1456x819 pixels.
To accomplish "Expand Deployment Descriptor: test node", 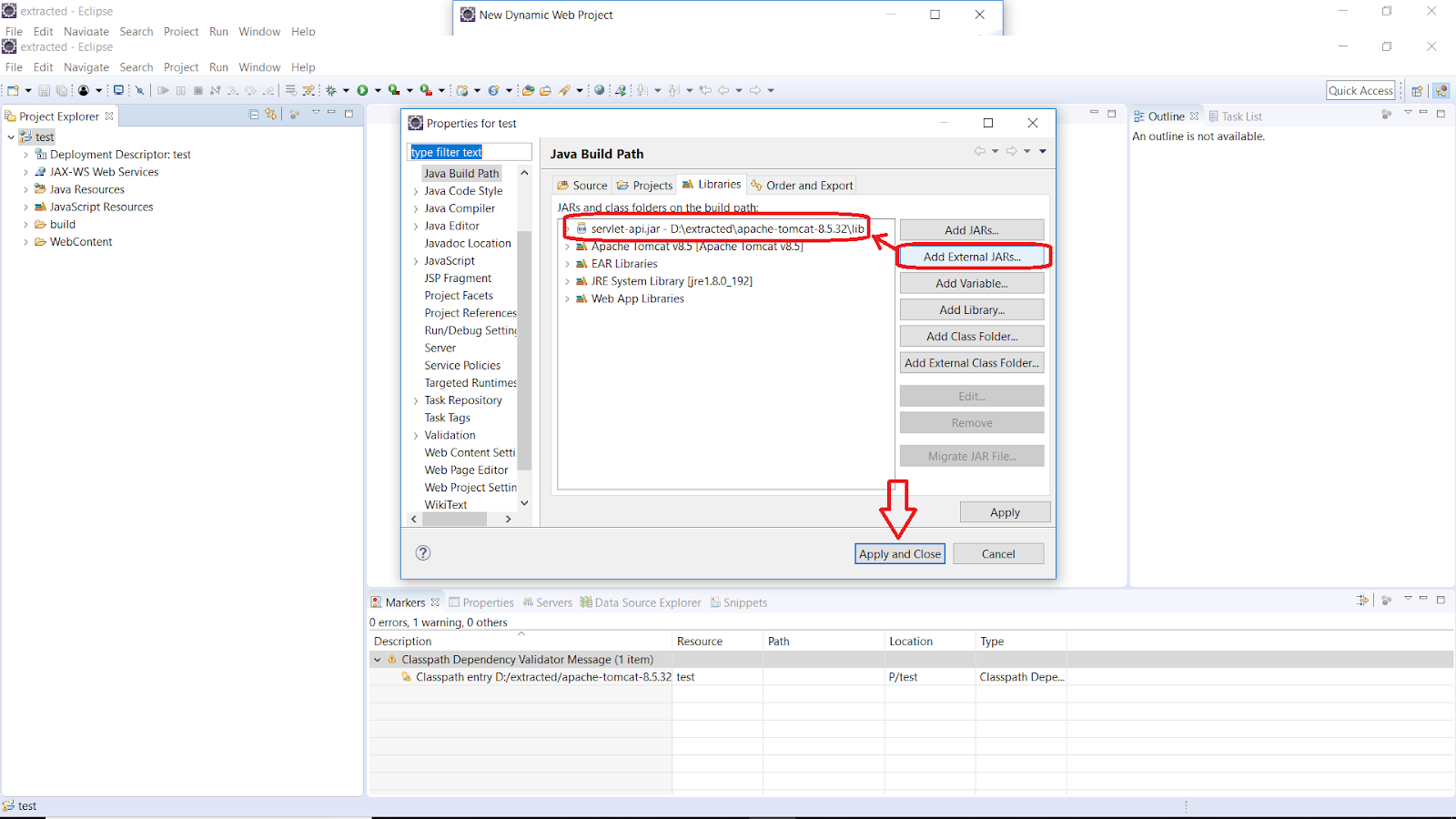I will click(x=25, y=155).
